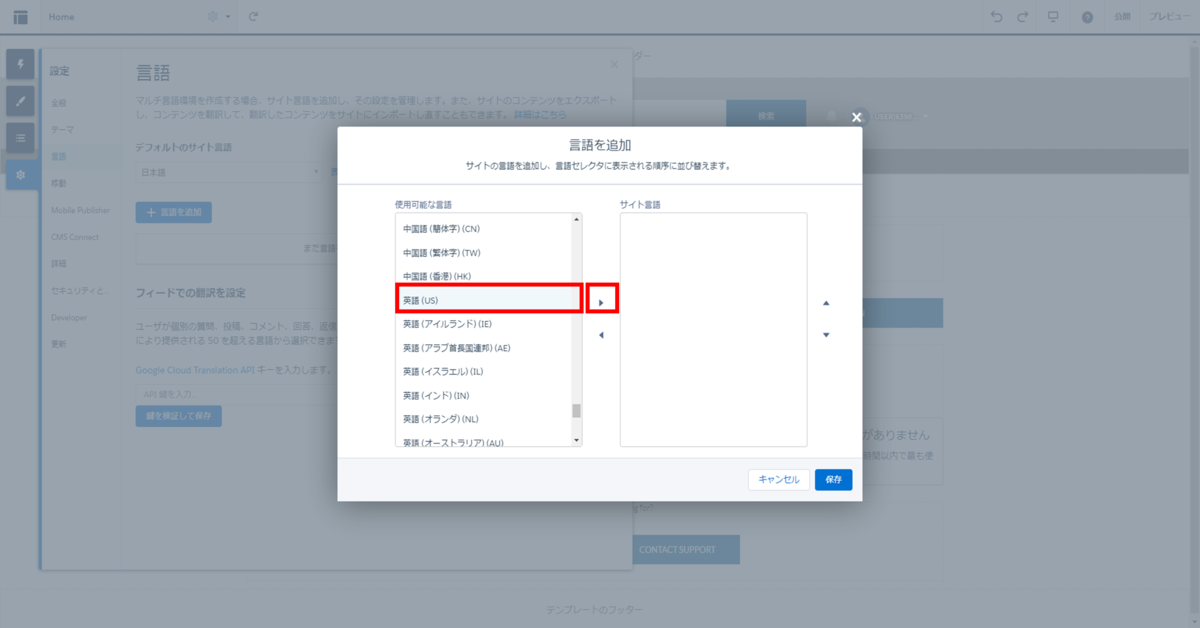Select 中国語 (香港) (HK)
Image resolution: width=1200 pixels, height=628 pixels.
tap(483, 276)
